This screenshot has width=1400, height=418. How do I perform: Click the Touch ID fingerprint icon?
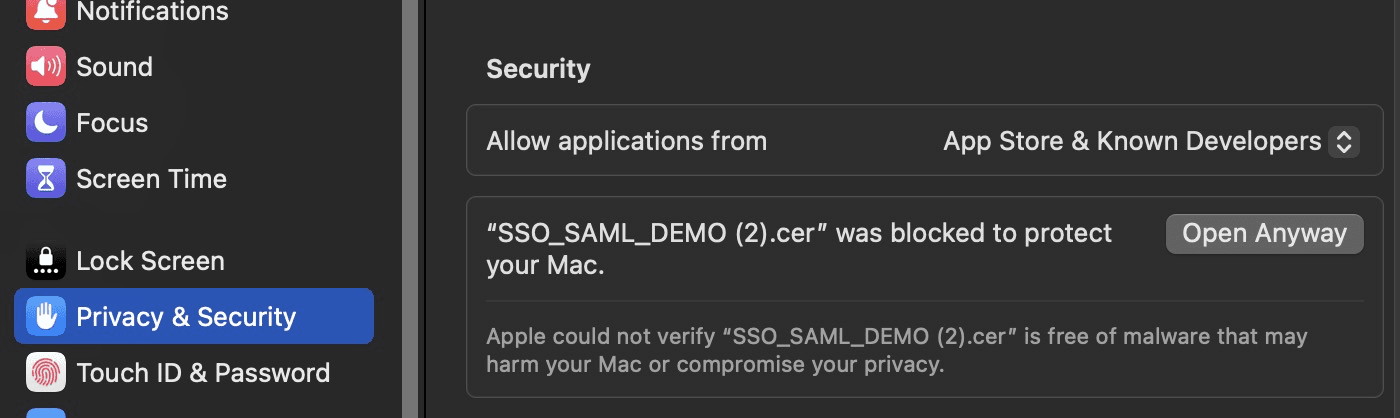(45, 373)
